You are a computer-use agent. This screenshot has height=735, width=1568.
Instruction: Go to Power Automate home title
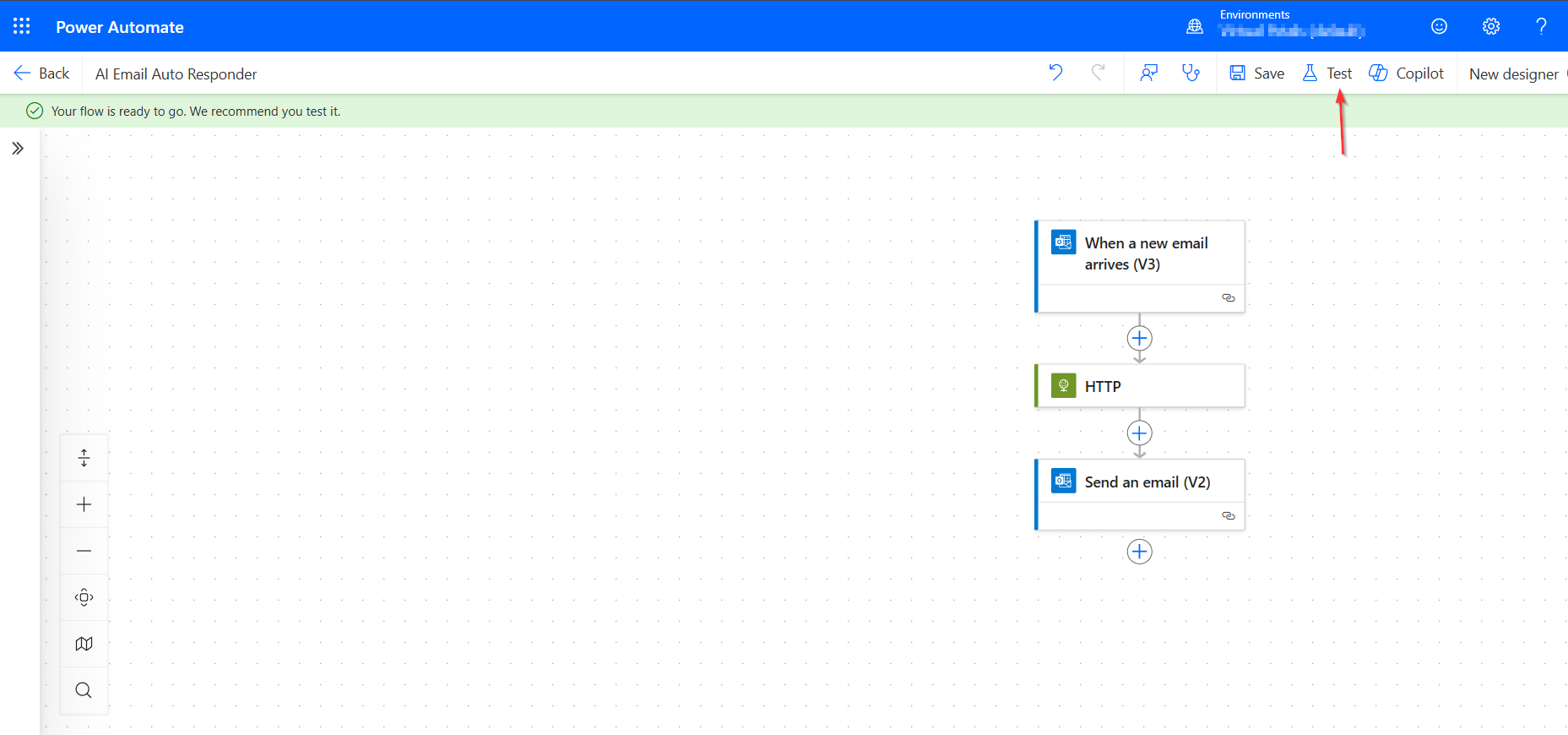[x=120, y=27]
